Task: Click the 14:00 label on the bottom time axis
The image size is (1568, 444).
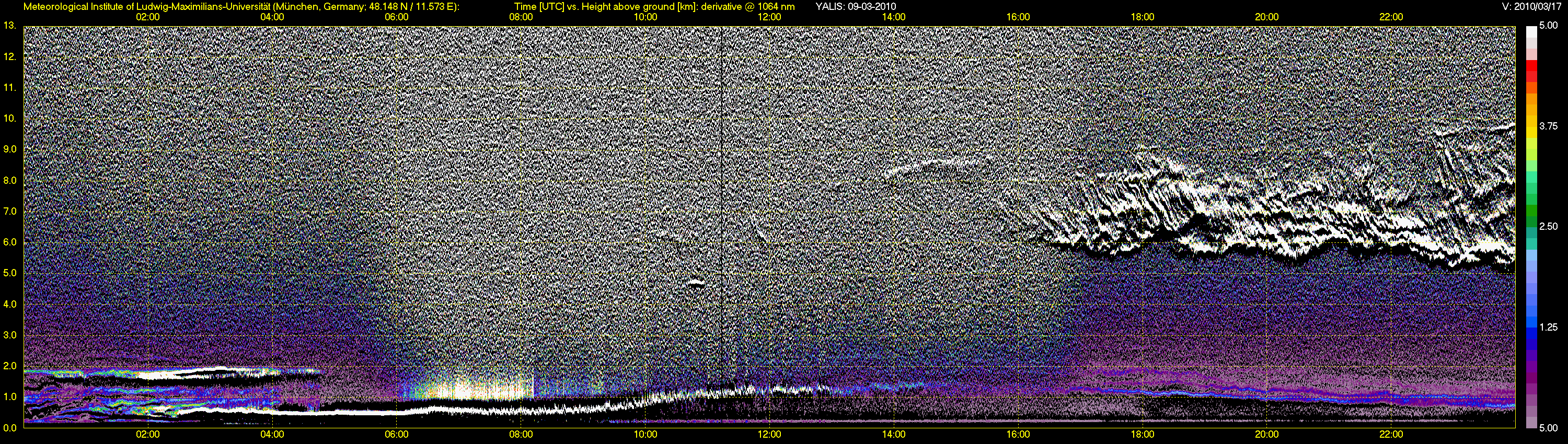Action: pyautogui.click(x=894, y=434)
